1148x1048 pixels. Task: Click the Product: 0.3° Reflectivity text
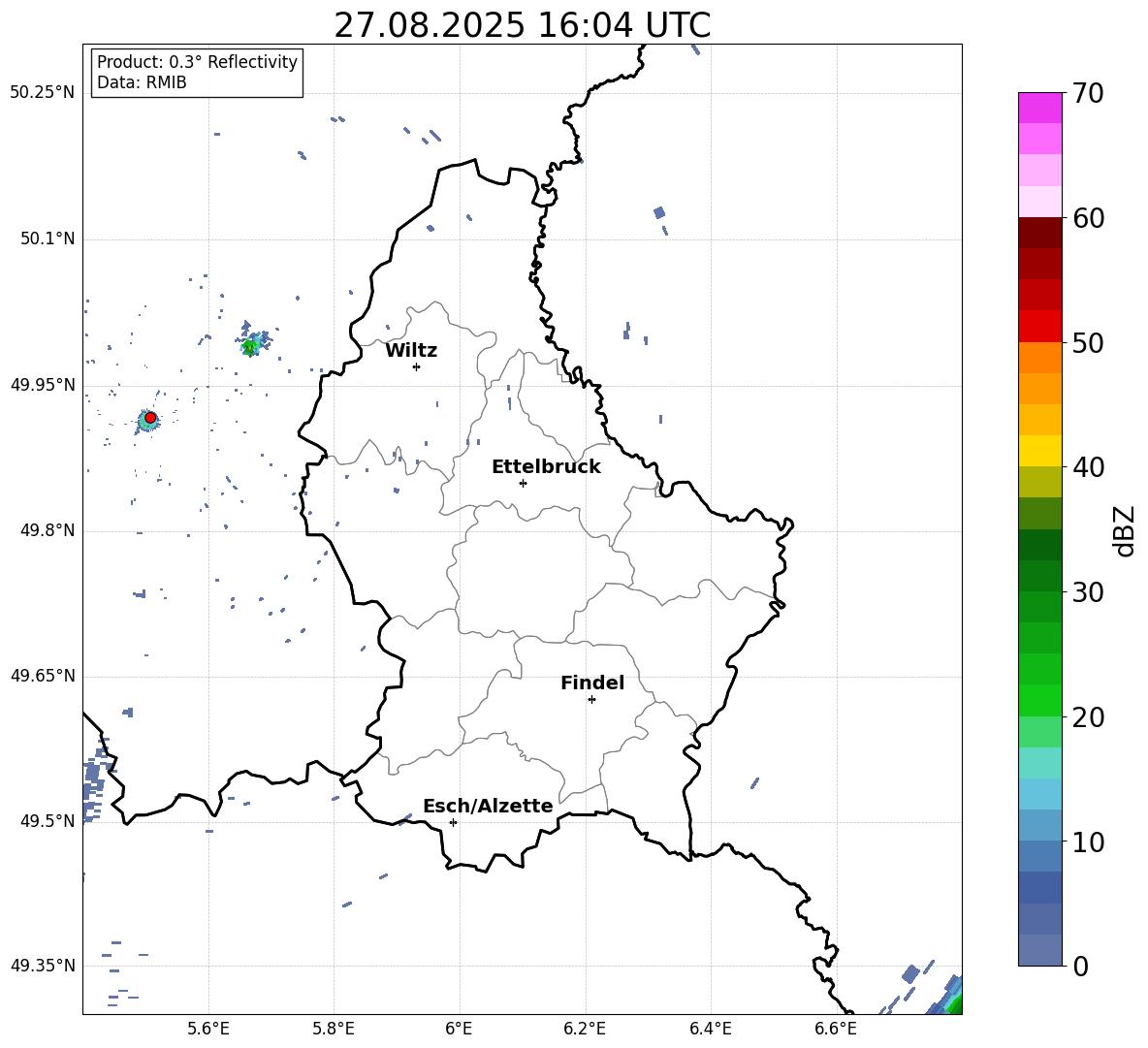[x=197, y=61]
